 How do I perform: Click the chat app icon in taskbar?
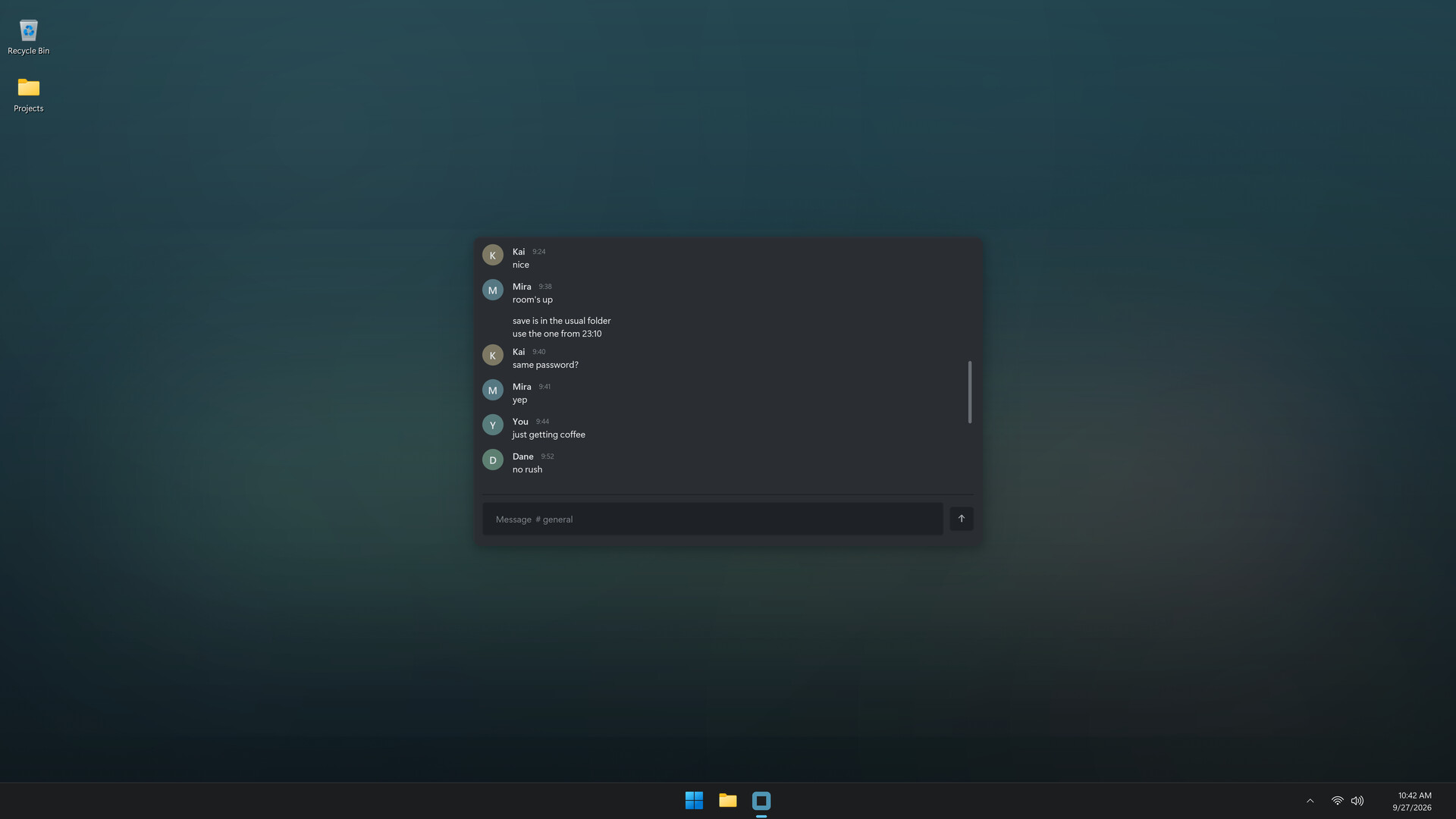761,801
